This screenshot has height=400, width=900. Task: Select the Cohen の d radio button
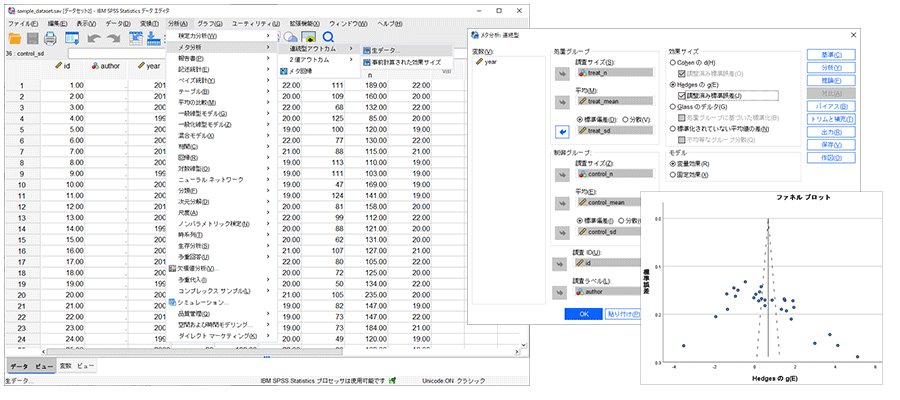tap(672, 63)
